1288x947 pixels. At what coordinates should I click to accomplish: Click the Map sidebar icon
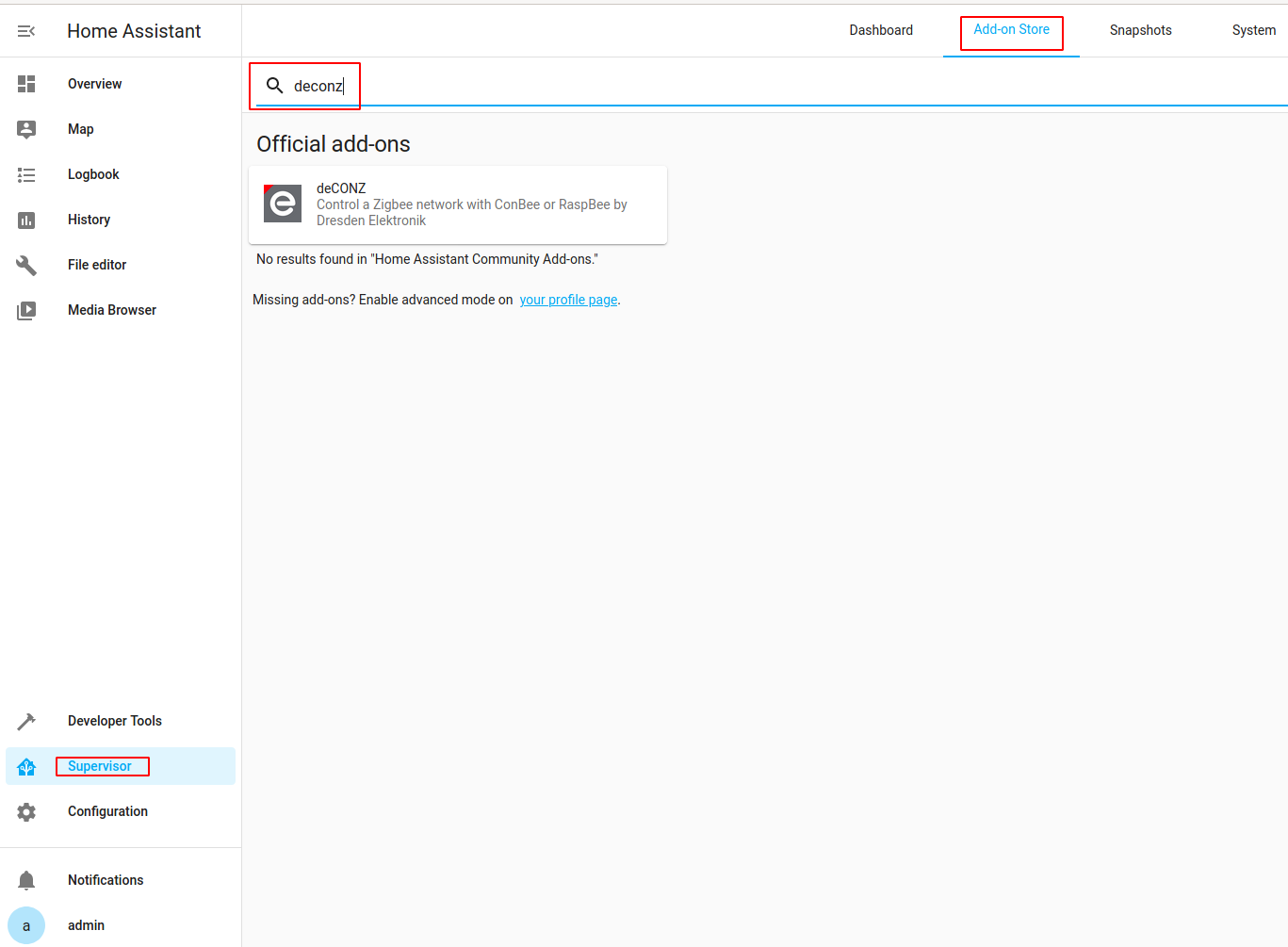coord(26,129)
